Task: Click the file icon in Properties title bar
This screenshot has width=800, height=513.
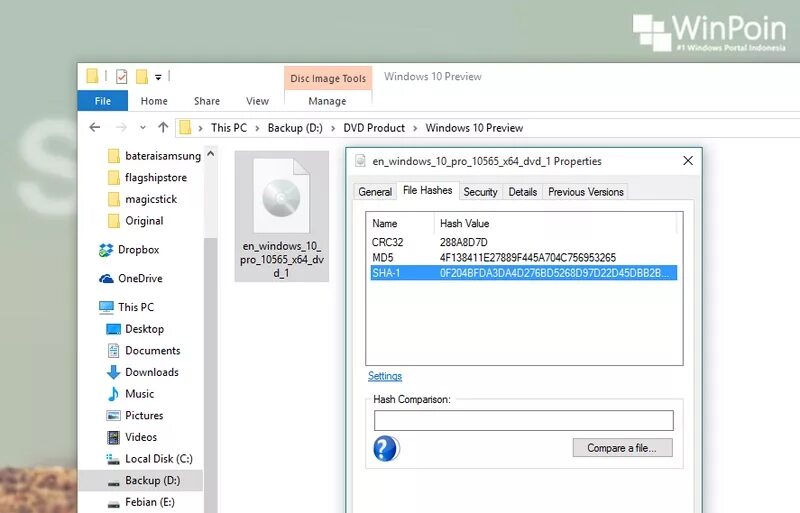Action: (x=360, y=161)
